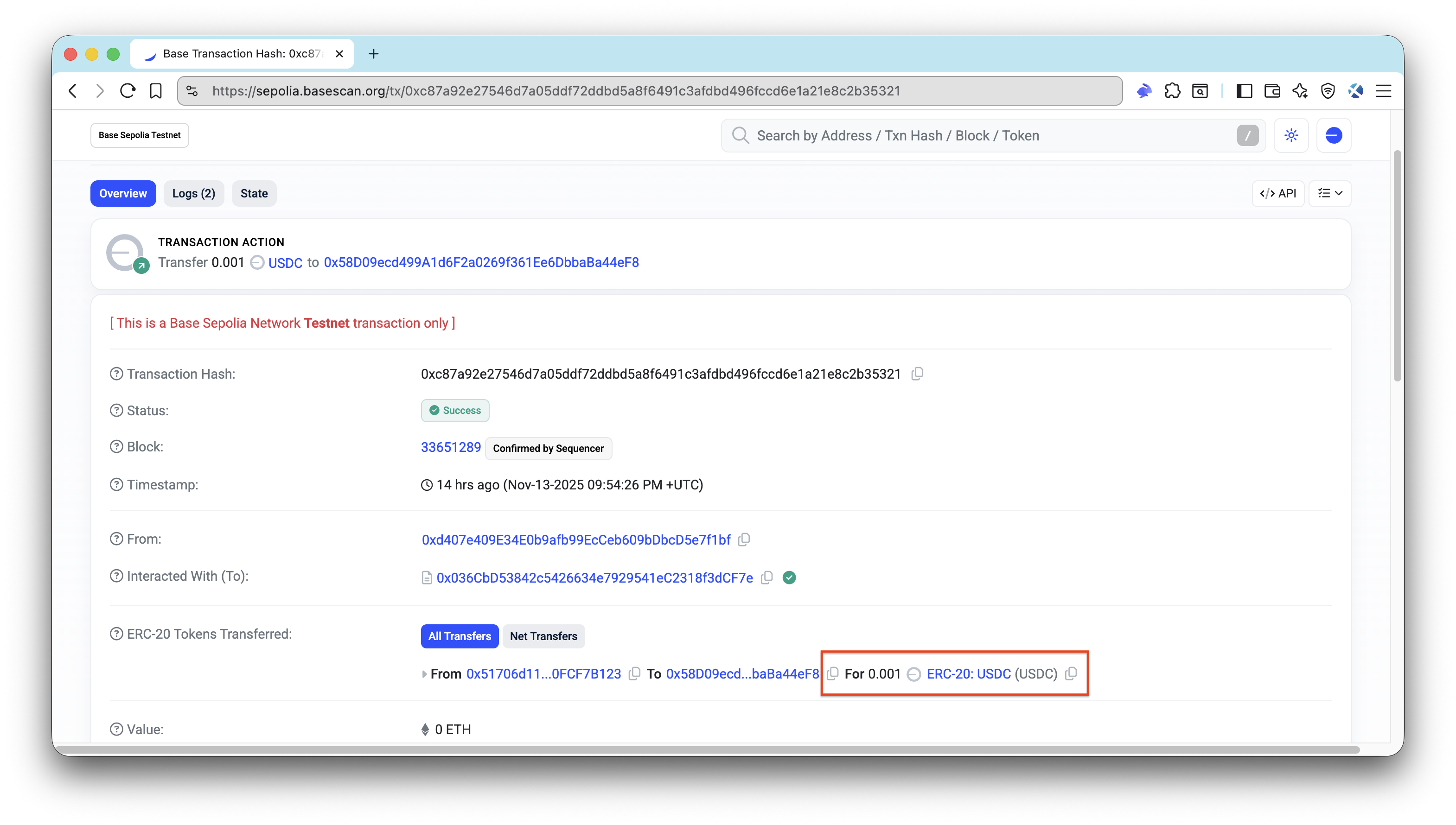Open the browser extensions puzzle icon

tap(1173, 91)
